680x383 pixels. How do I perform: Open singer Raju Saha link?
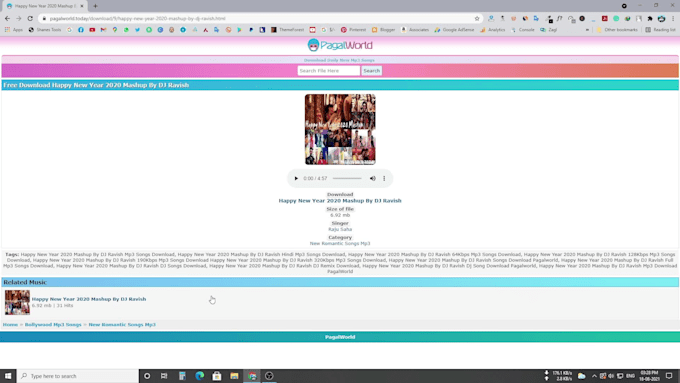tap(340, 229)
